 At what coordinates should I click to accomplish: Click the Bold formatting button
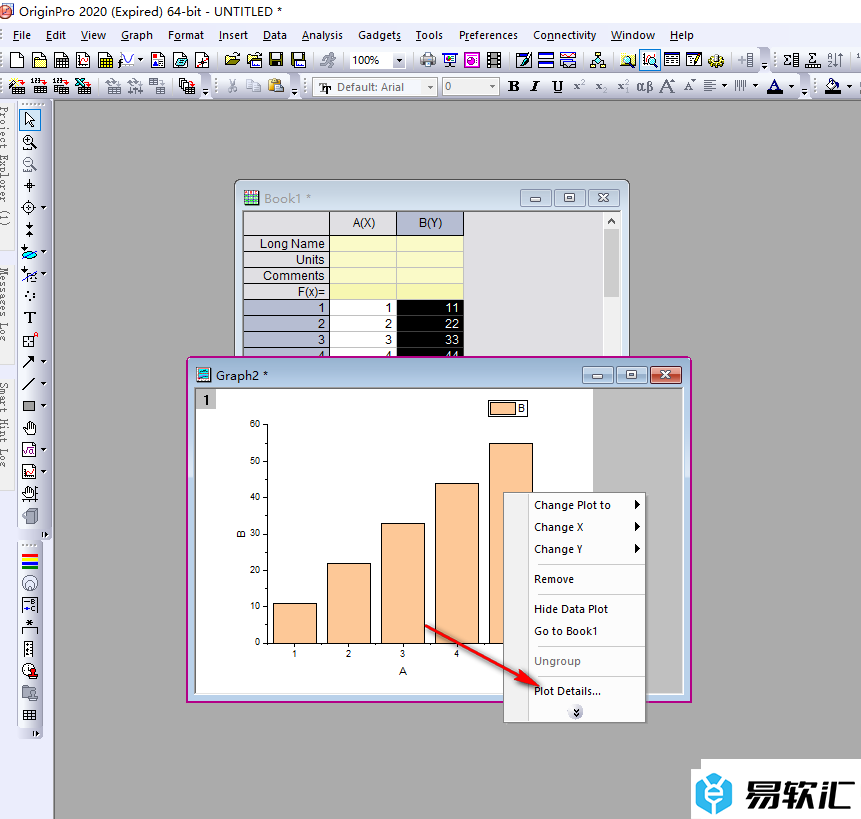click(513, 86)
